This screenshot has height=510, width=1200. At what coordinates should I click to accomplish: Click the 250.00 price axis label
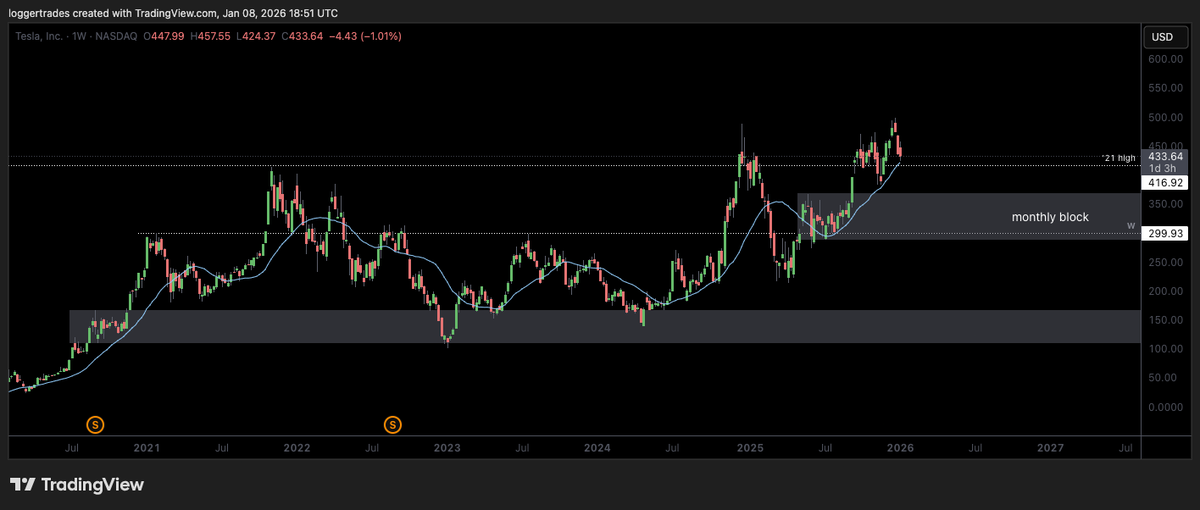[x=1165, y=262]
